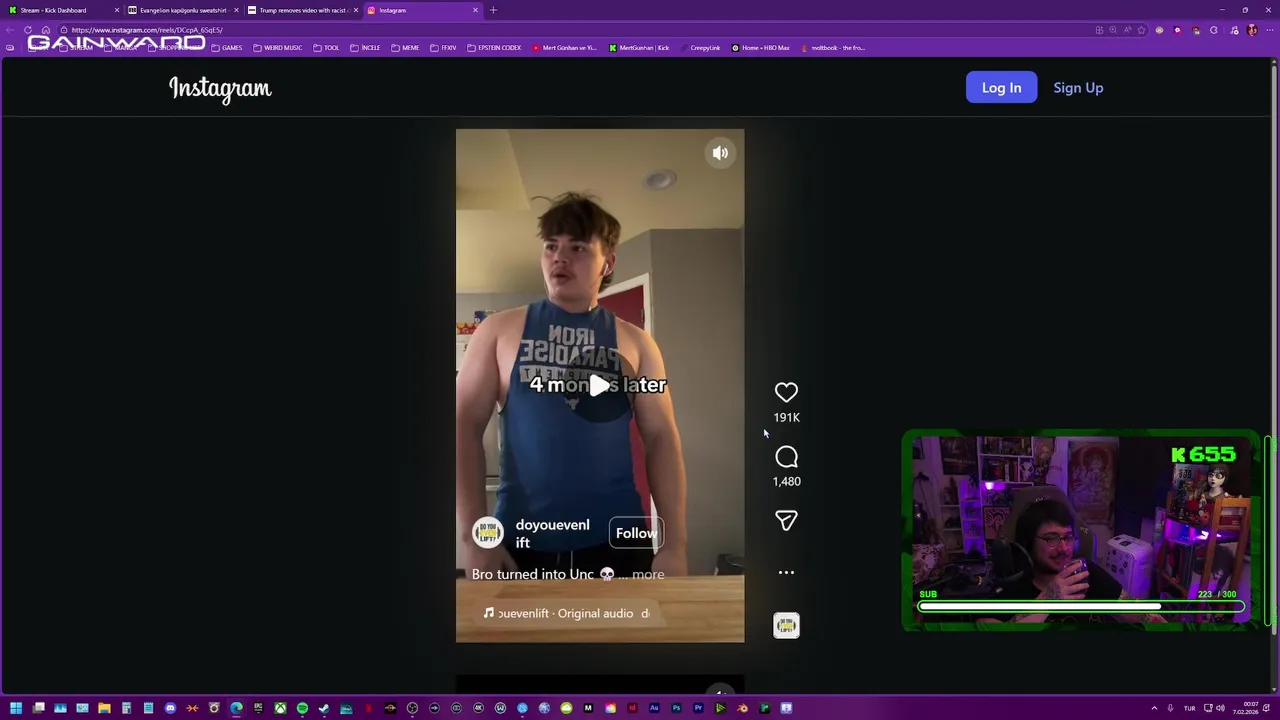
Task: Open OBS Studio from the taskbar
Action: point(412,708)
